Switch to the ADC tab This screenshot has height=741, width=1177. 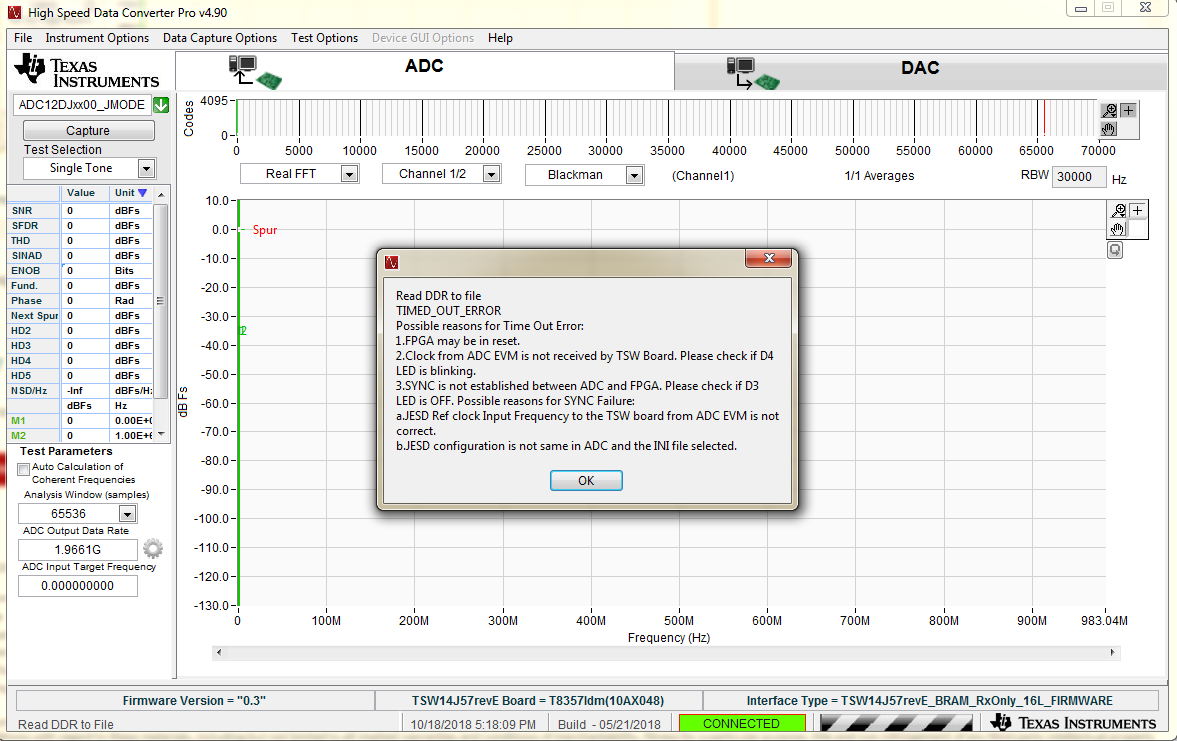click(x=425, y=71)
